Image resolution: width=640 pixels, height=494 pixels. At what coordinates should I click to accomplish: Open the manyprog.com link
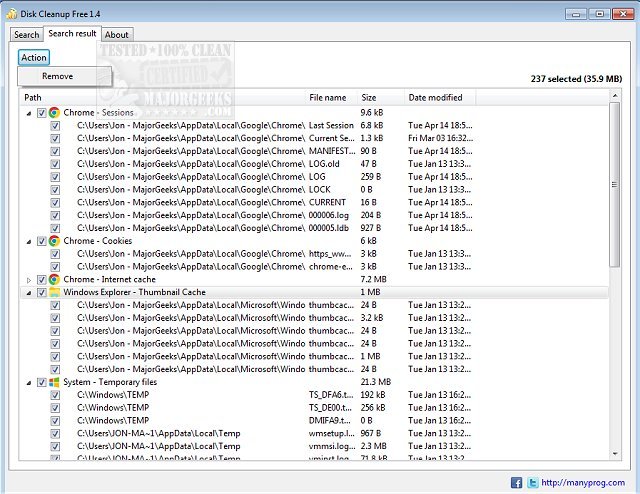pyautogui.click(x=583, y=483)
